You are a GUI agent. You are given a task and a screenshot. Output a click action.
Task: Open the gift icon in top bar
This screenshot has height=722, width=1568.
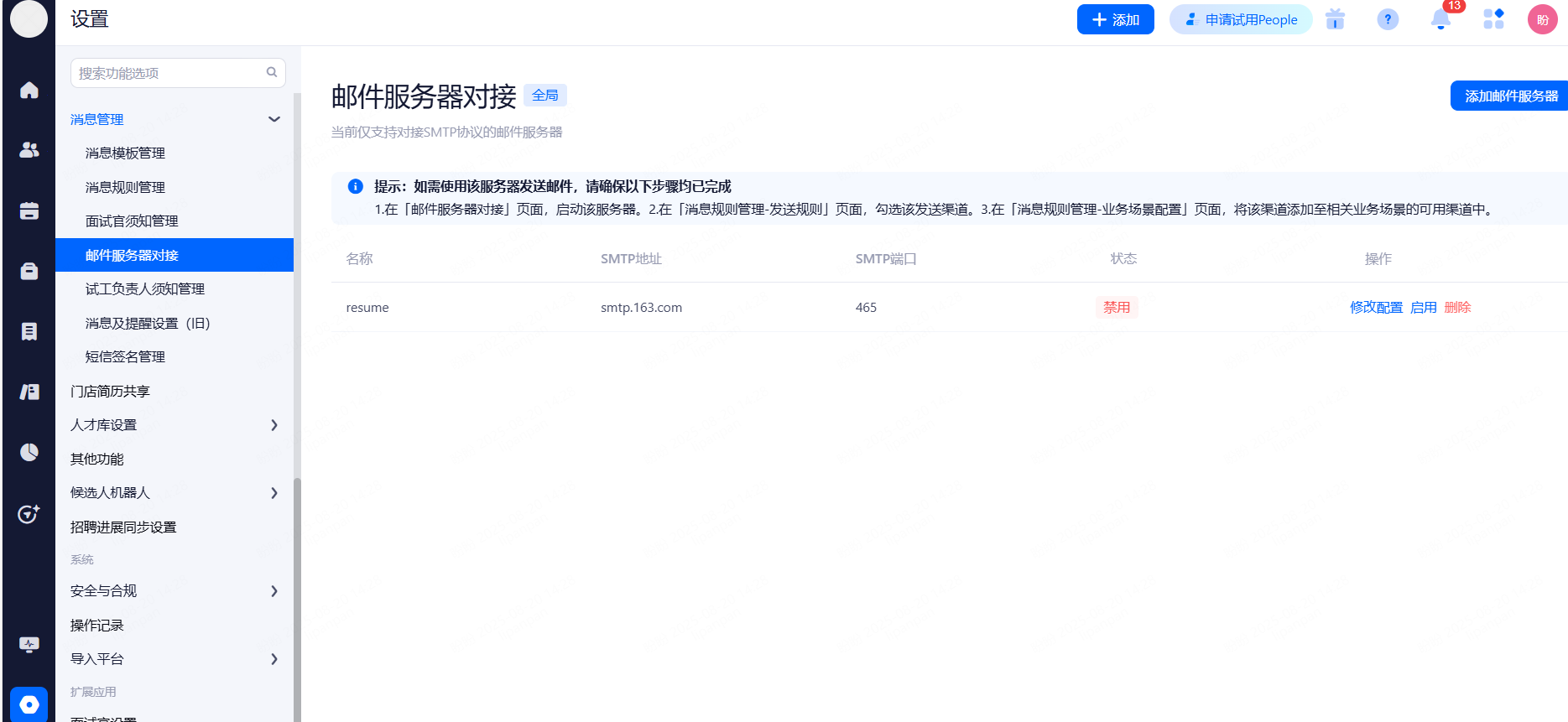pos(1335,19)
